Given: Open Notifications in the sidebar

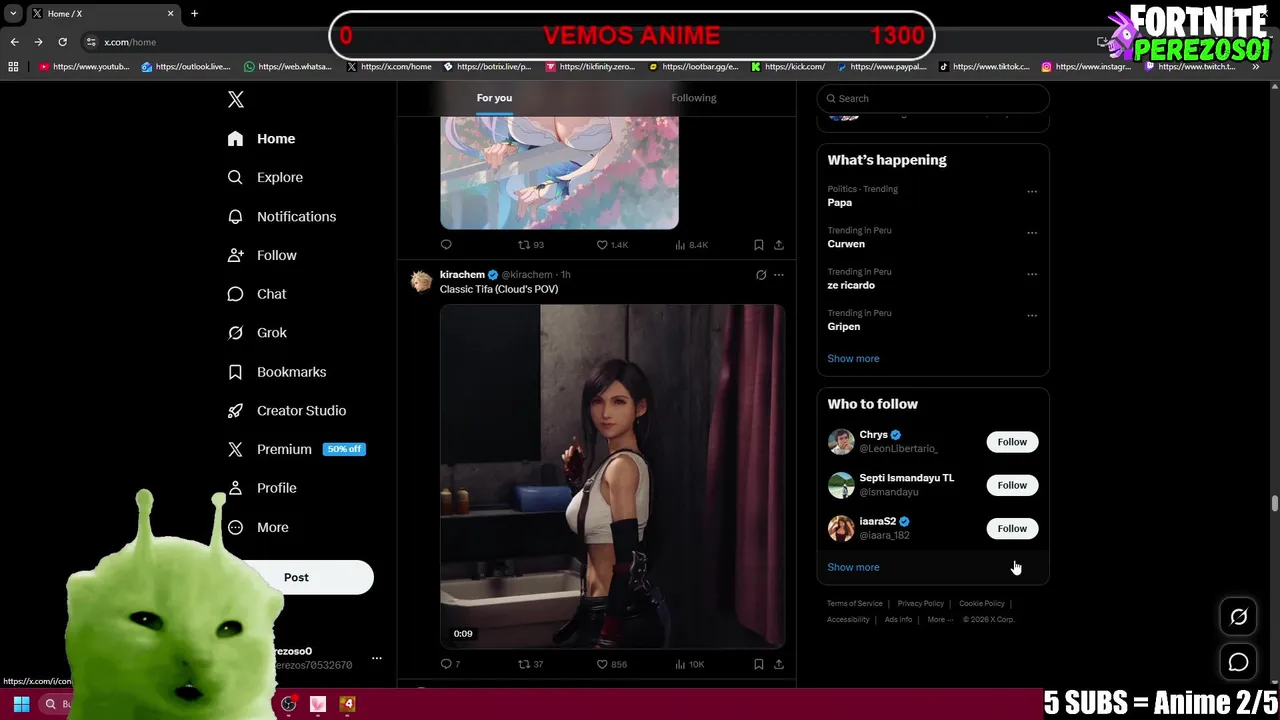Looking at the screenshot, I should click(281, 216).
